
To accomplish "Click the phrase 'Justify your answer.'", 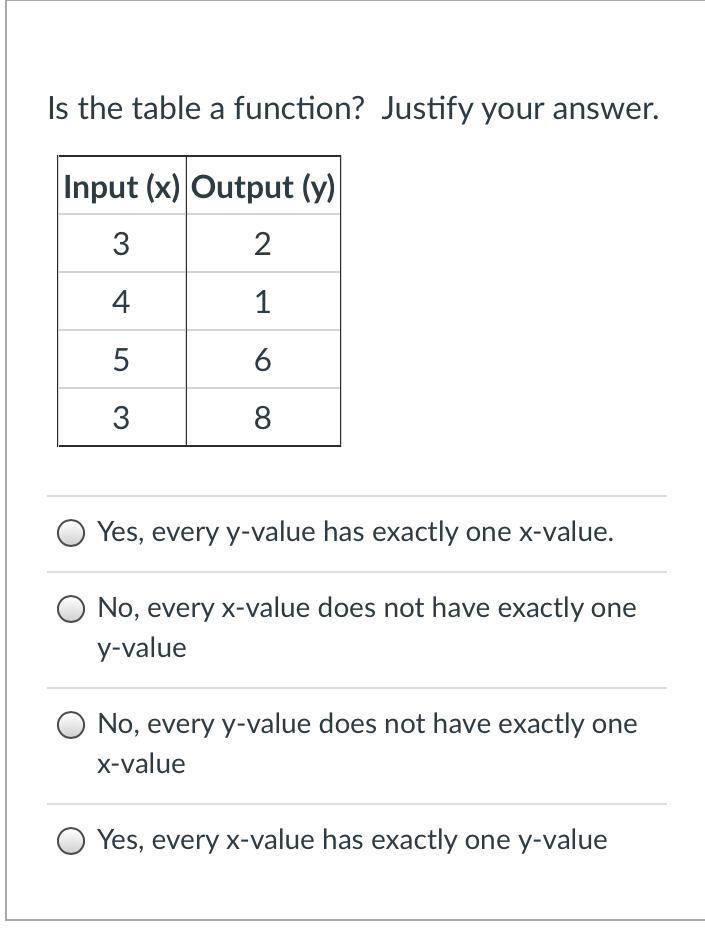I will point(520,108).
